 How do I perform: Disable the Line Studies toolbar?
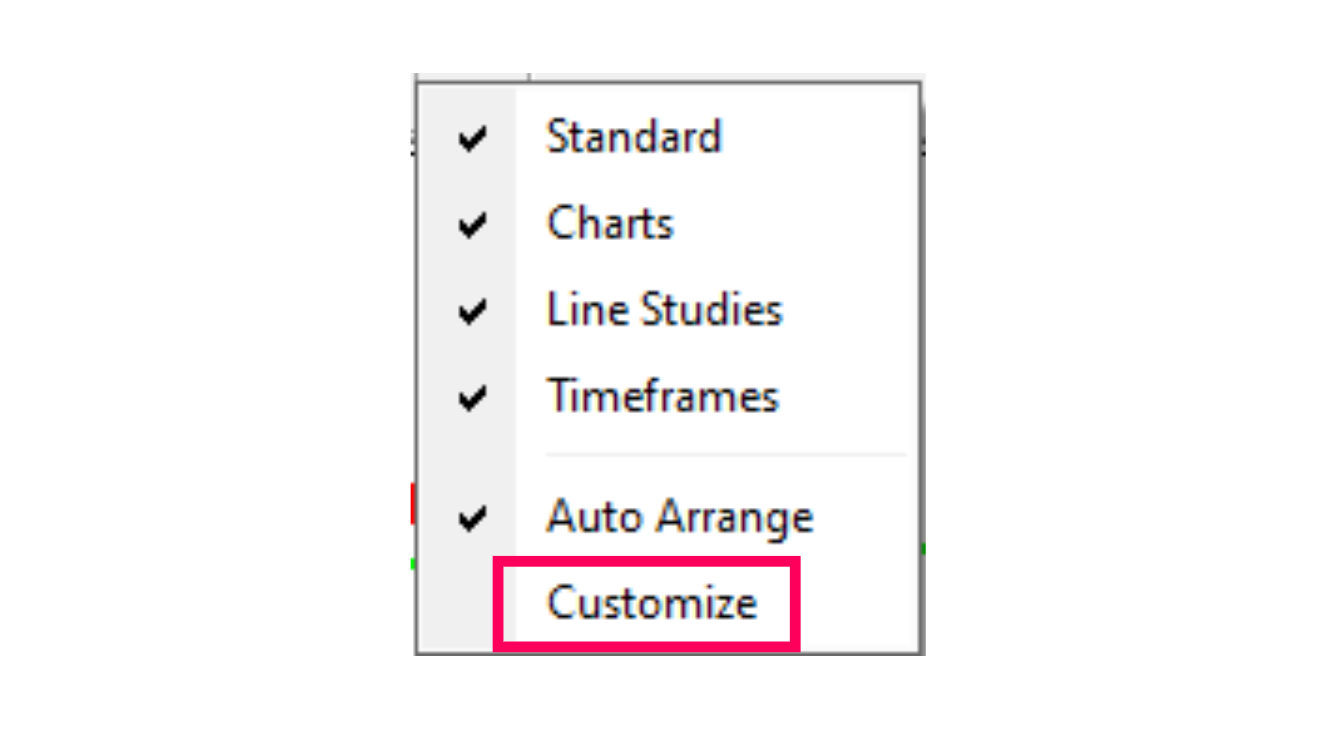pyautogui.click(x=665, y=310)
